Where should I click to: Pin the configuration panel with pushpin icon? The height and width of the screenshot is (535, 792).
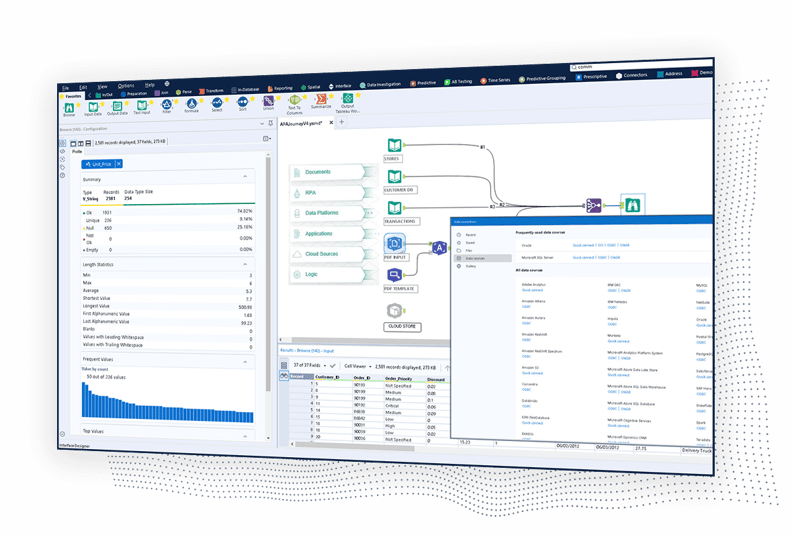pyautogui.click(x=271, y=123)
